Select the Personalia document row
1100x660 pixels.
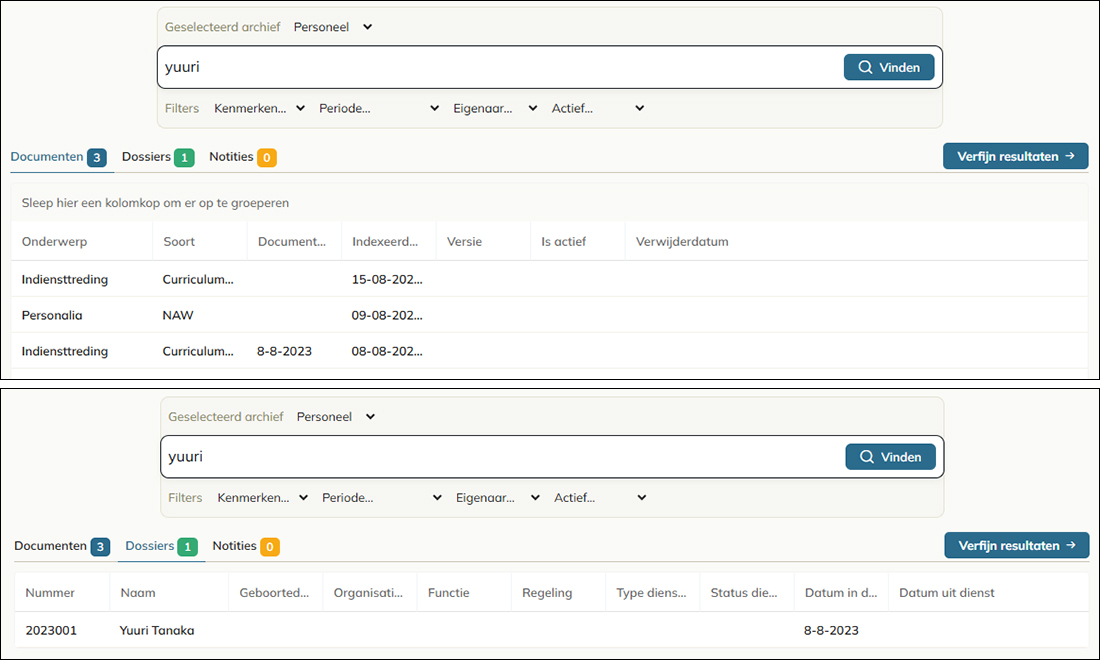pyautogui.click(x=549, y=315)
